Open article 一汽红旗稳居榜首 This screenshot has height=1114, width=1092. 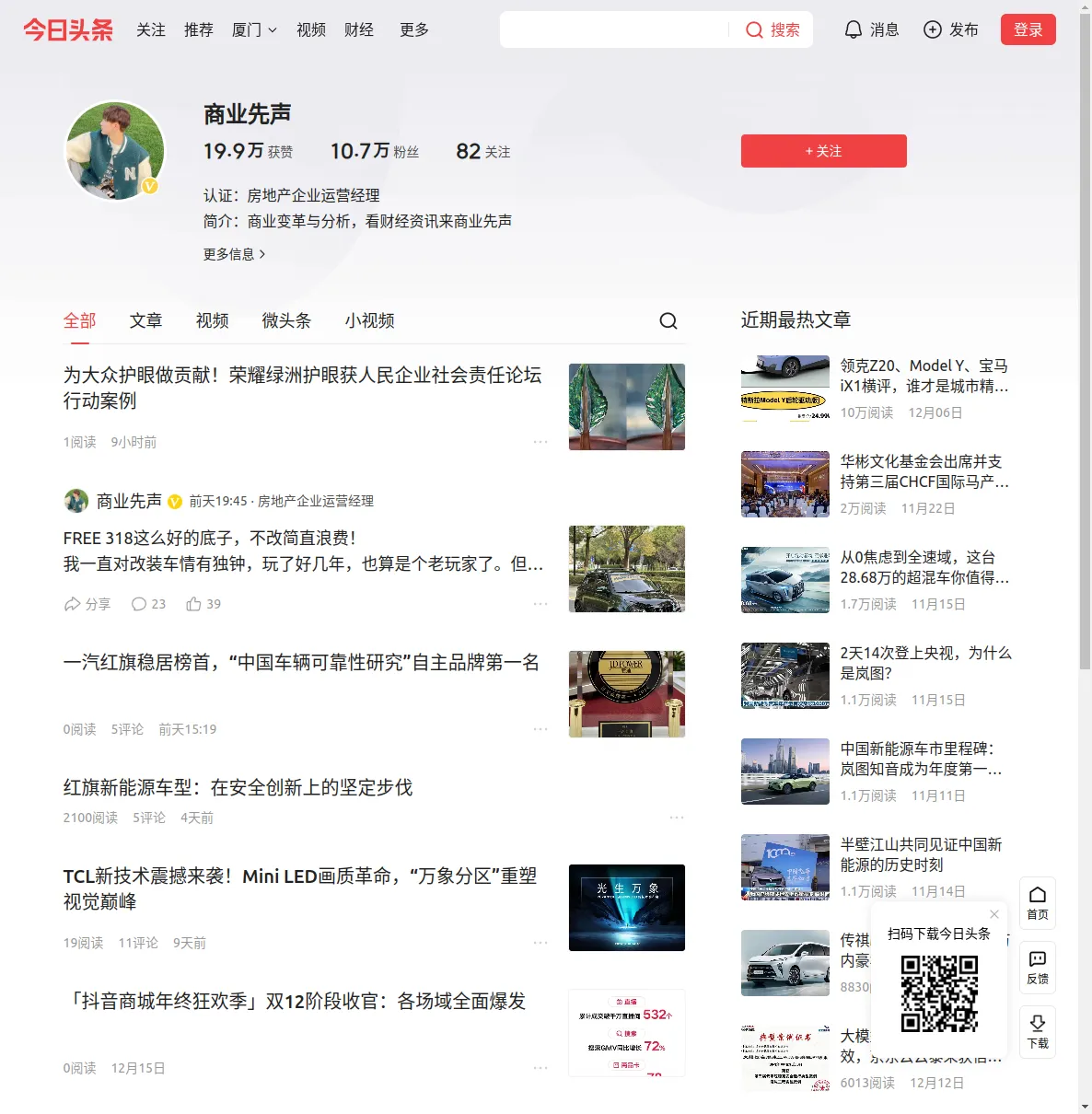click(301, 663)
